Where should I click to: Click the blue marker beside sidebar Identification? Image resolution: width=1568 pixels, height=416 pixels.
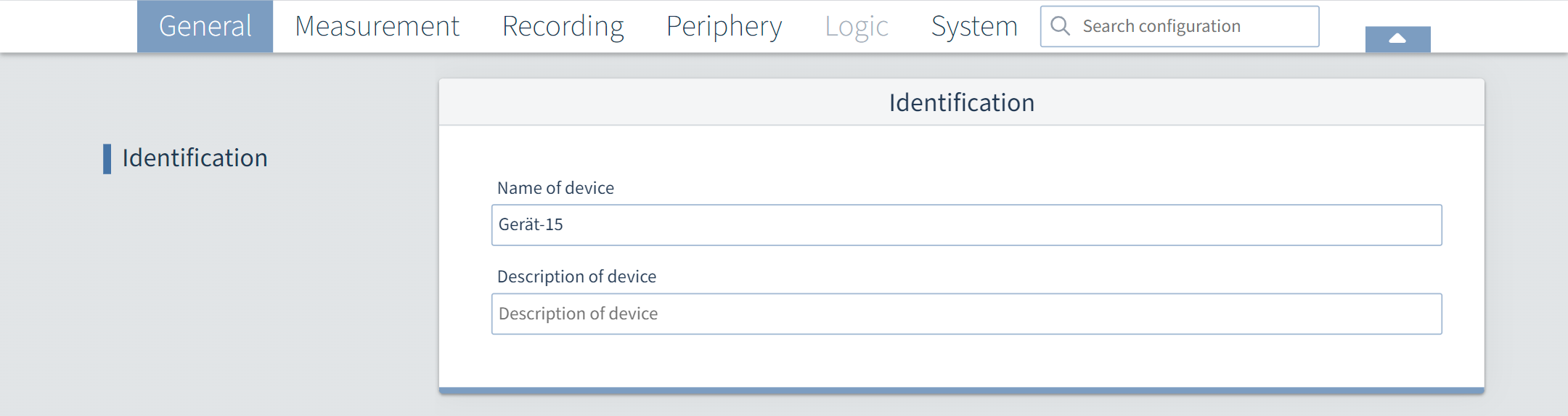point(107,158)
